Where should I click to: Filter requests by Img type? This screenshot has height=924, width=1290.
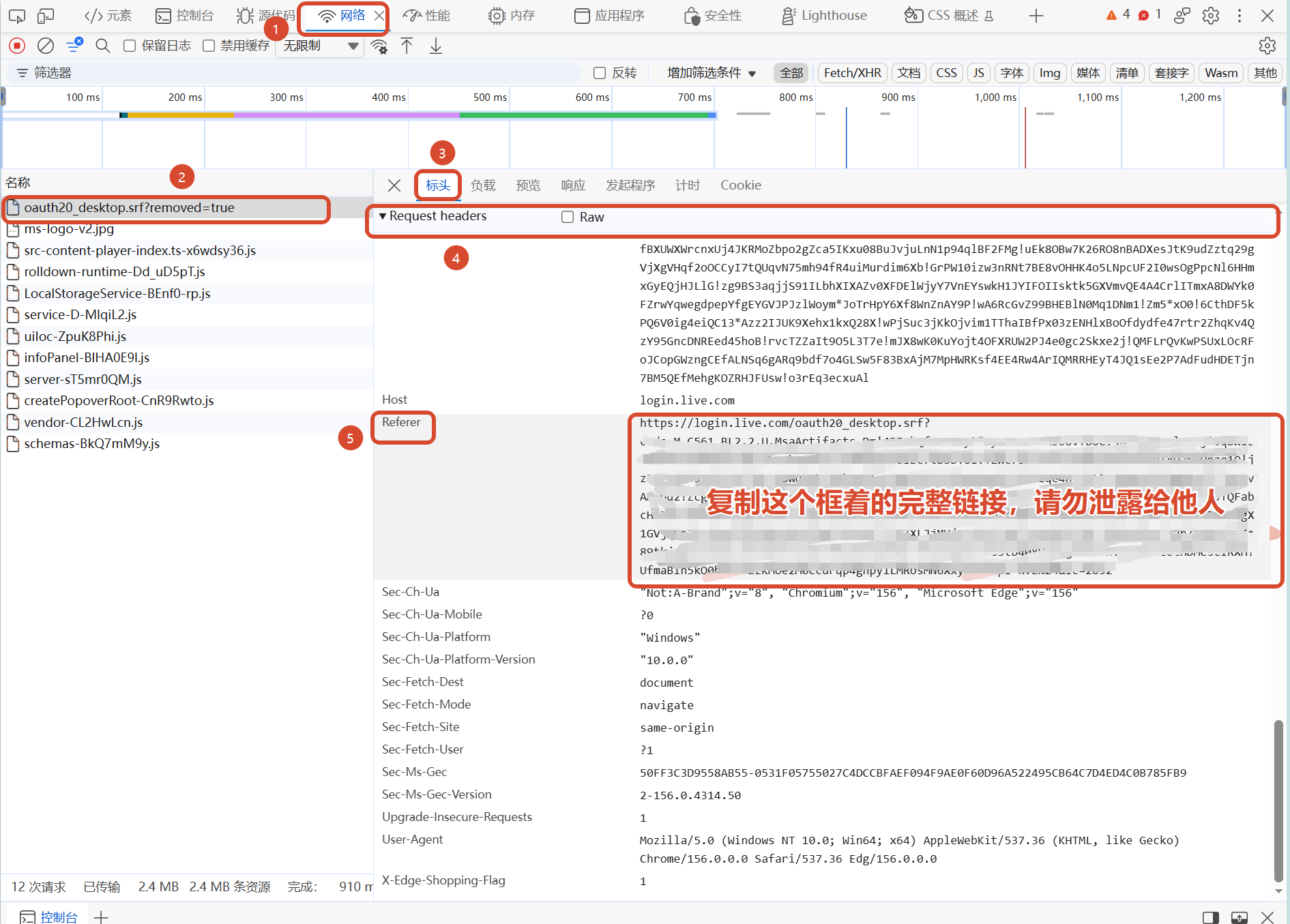tap(1050, 73)
